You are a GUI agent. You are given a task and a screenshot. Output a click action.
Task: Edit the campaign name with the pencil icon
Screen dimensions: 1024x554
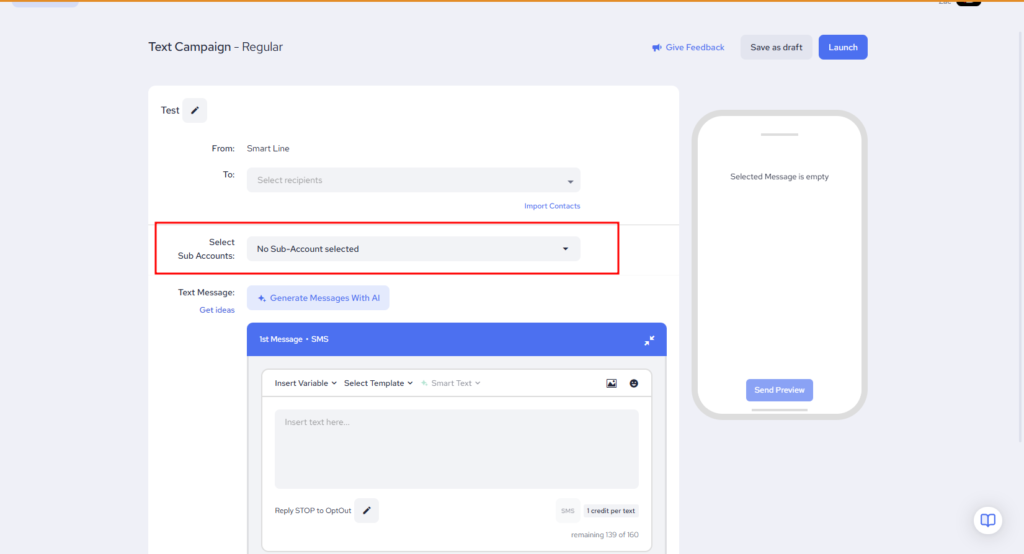point(195,110)
